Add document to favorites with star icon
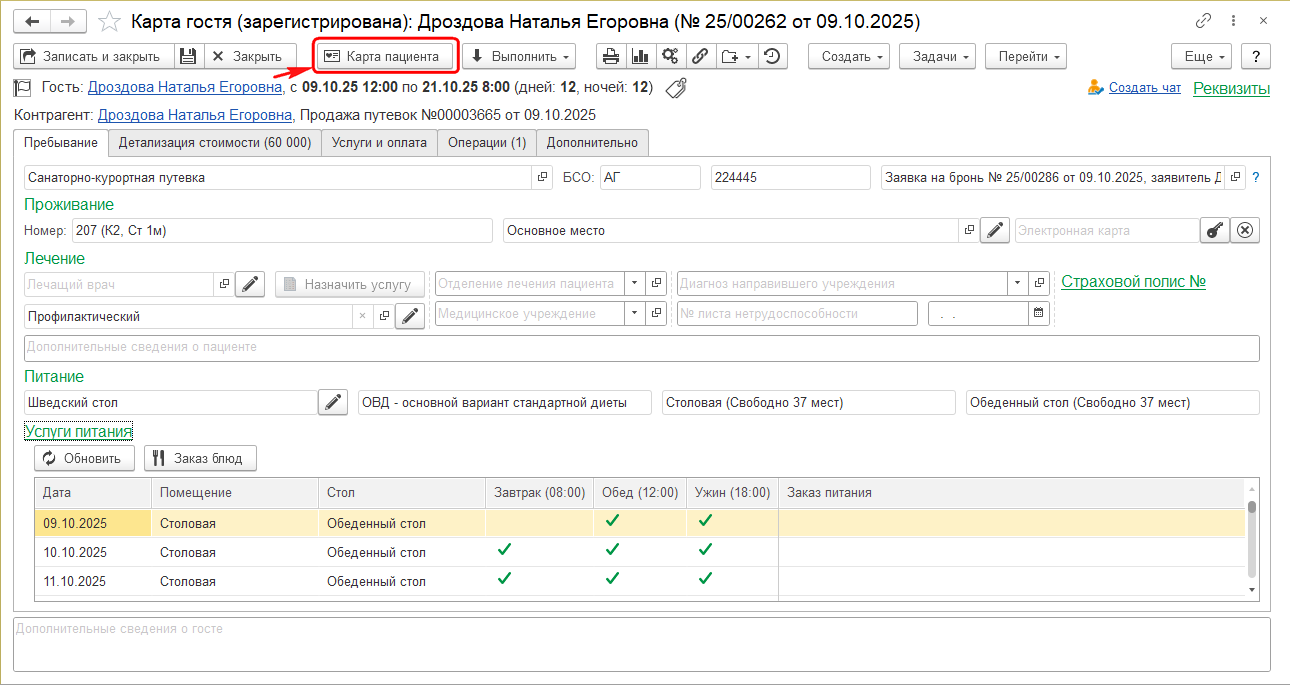Screen dimensions: 1290x685 coord(112,22)
